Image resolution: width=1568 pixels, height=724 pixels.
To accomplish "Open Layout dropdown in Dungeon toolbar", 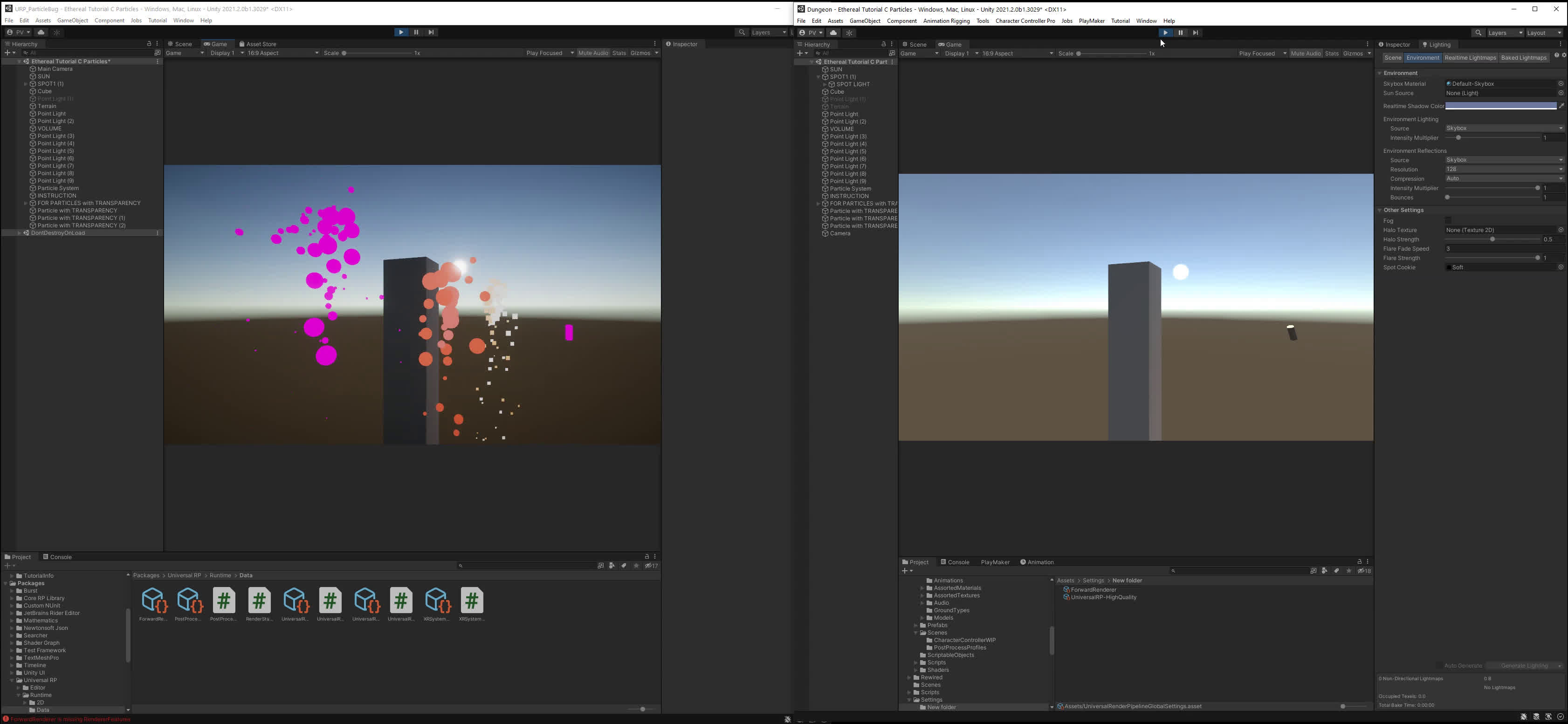I will [x=1544, y=33].
